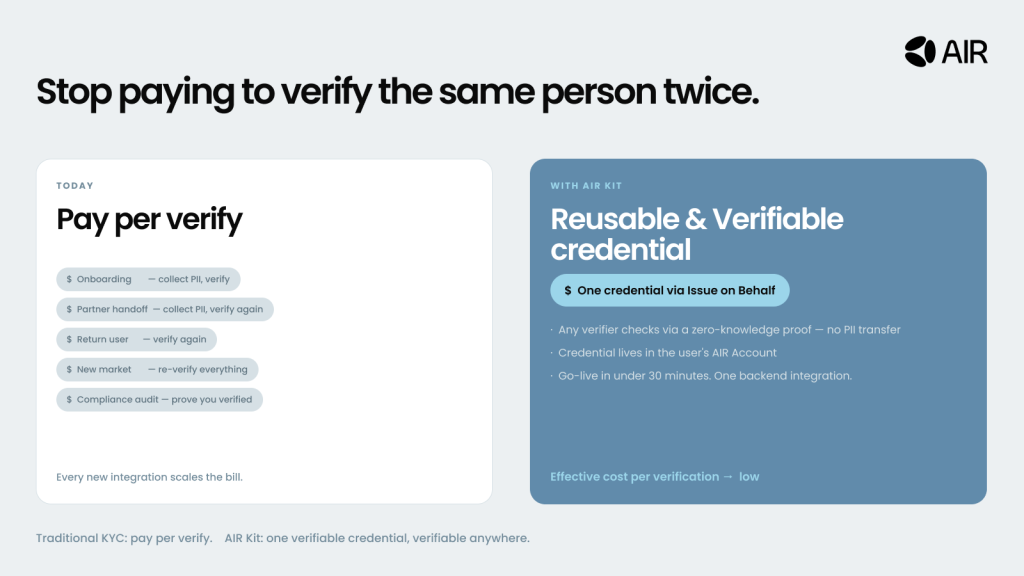The width and height of the screenshot is (1024, 576).
Task: Click the Reusable & Verifiable credential heading
Action: (697, 233)
